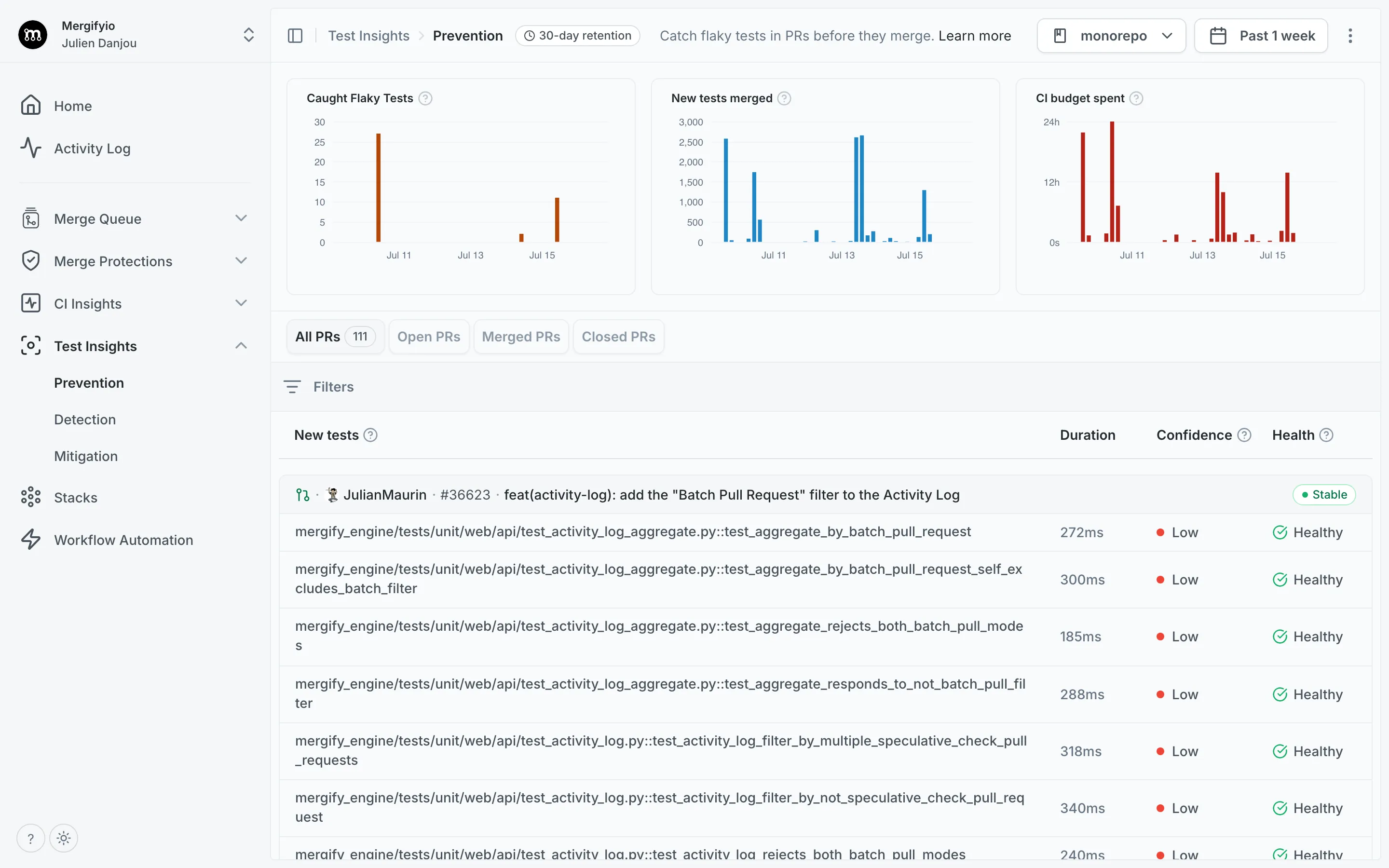Image resolution: width=1389 pixels, height=868 pixels.
Task: Open the Mitigation sidebar item
Action: point(86,456)
